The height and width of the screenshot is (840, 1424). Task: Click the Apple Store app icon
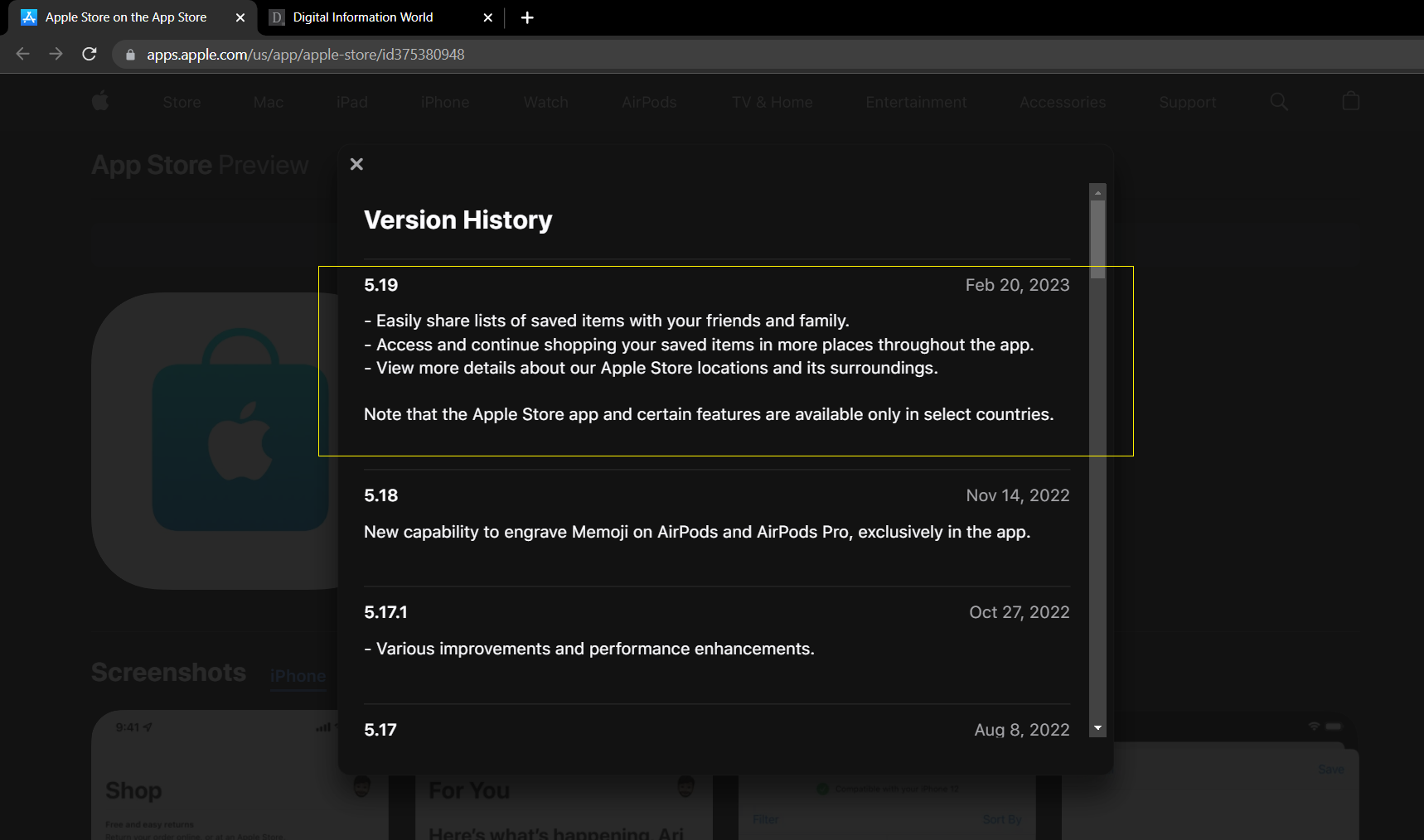(216, 441)
